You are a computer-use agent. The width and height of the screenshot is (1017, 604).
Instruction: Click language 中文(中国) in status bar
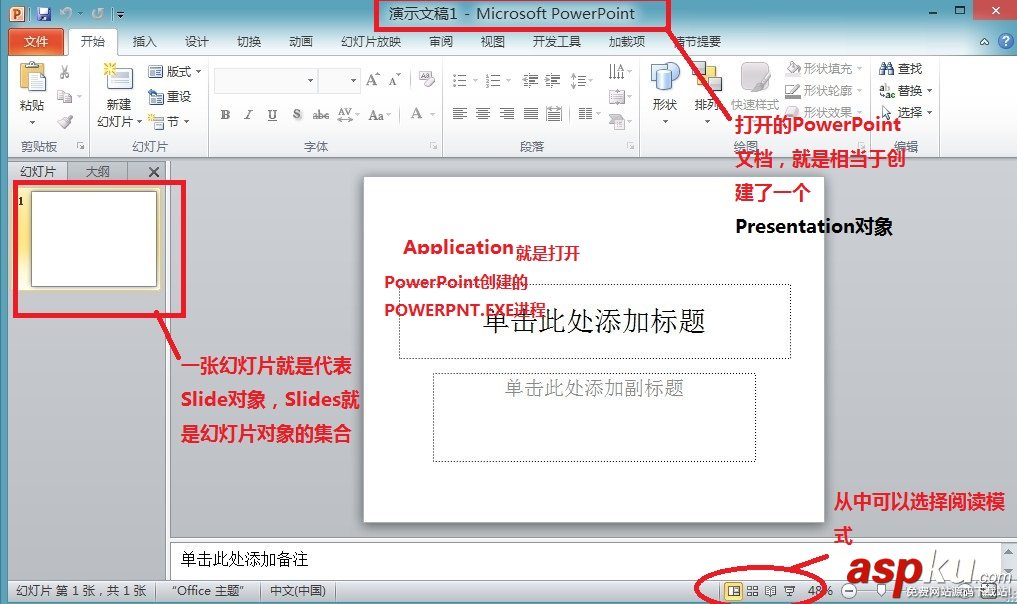tap(298, 590)
